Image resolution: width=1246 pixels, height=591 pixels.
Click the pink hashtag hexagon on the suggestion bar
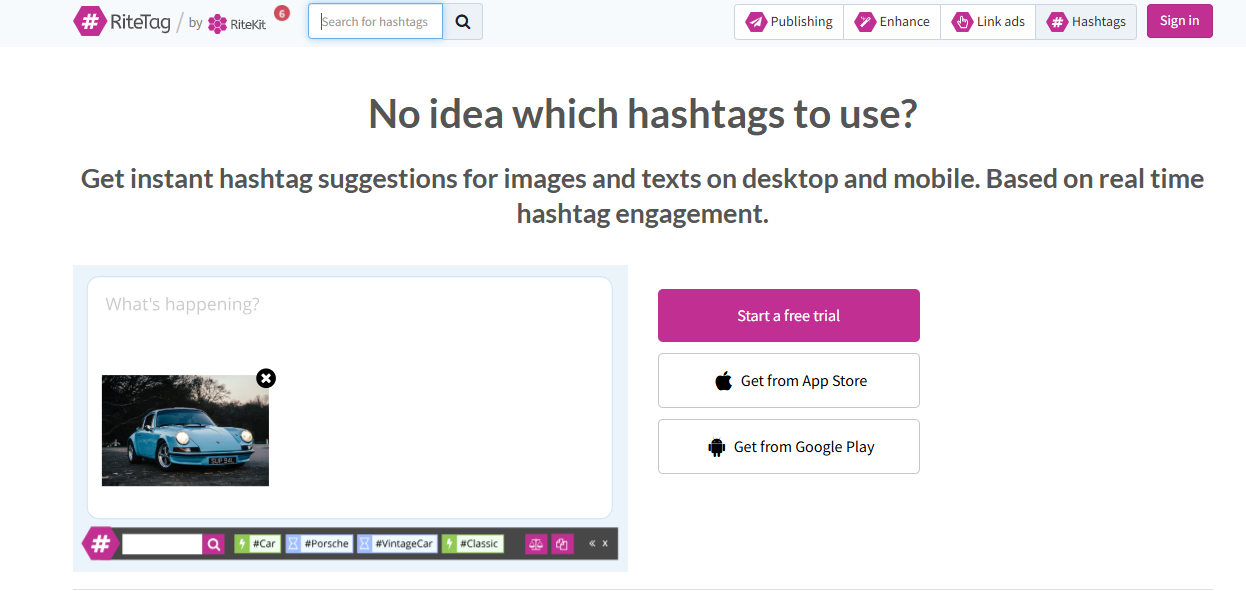(x=100, y=544)
